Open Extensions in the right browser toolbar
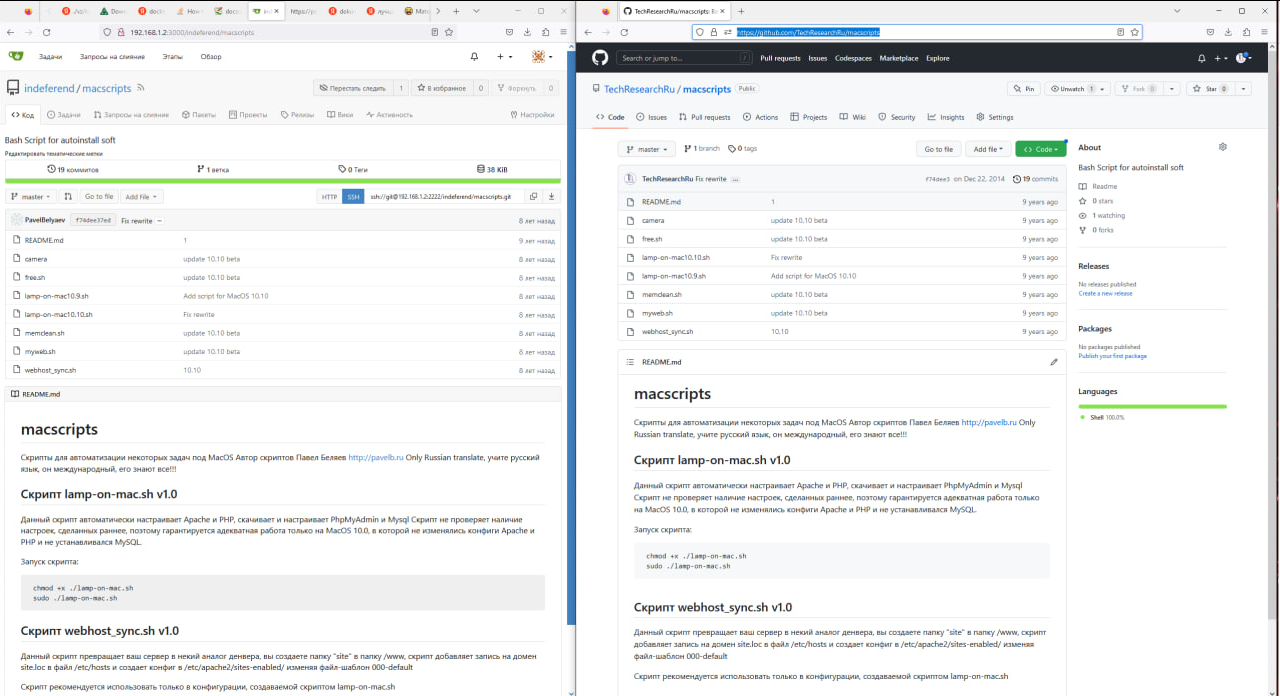The image size is (1280, 696). (x=1247, y=32)
